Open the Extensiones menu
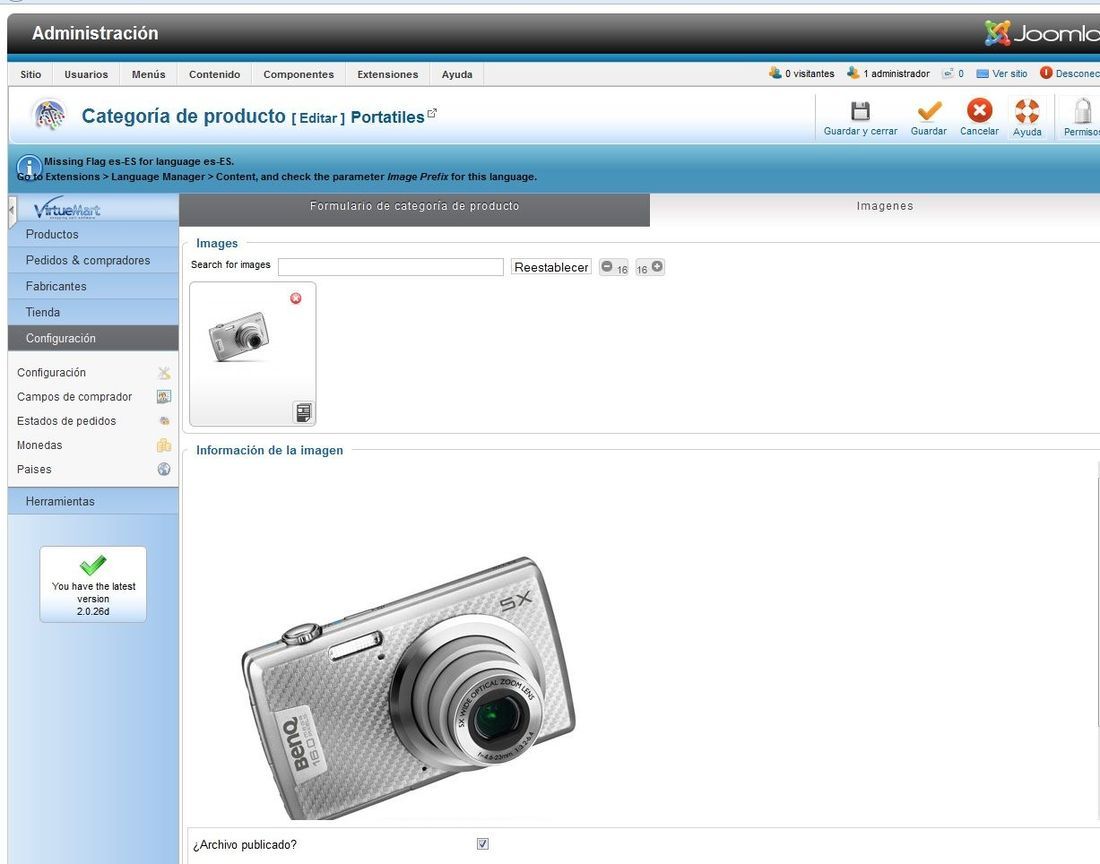Screen dimensions: 1100x864 [x=388, y=74]
